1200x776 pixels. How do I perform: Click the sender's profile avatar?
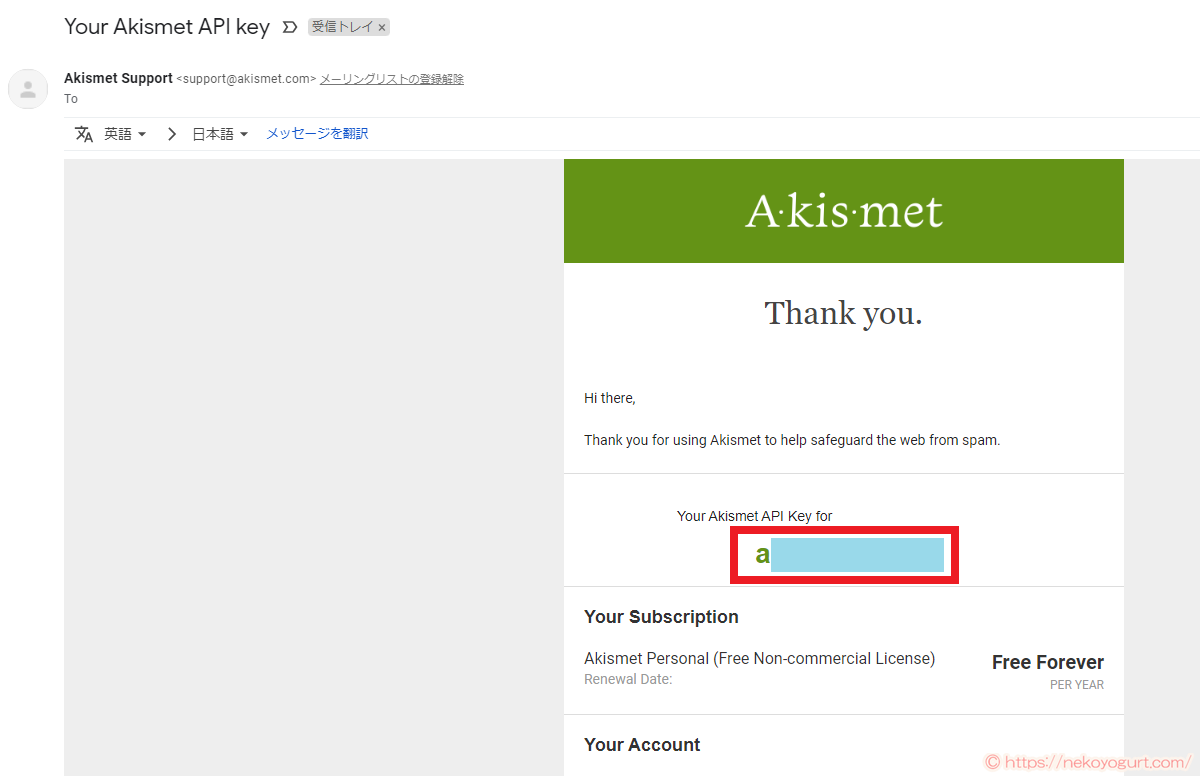pos(28,89)
